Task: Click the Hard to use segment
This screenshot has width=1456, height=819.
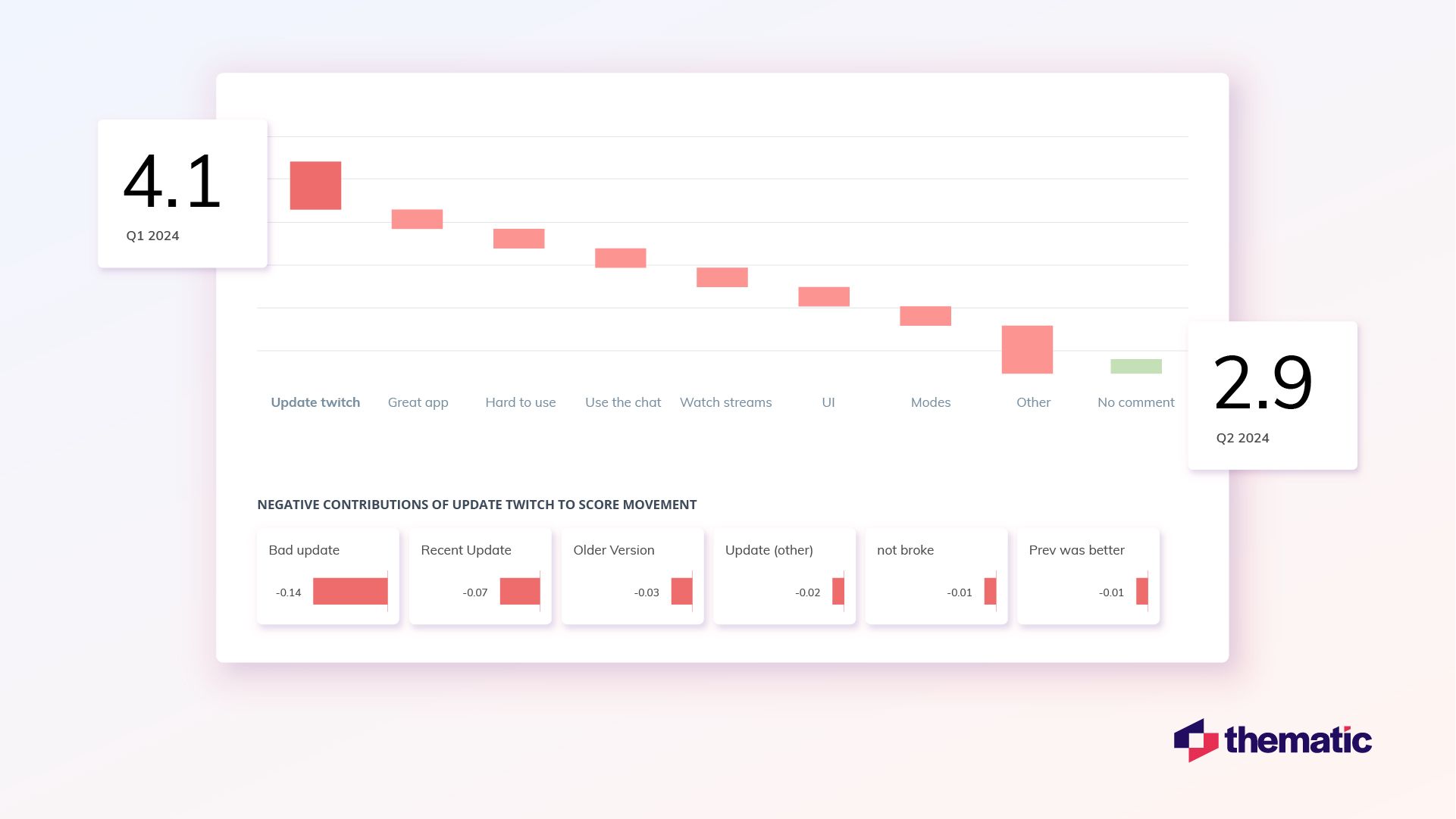Action: click(x=518, y=238)
